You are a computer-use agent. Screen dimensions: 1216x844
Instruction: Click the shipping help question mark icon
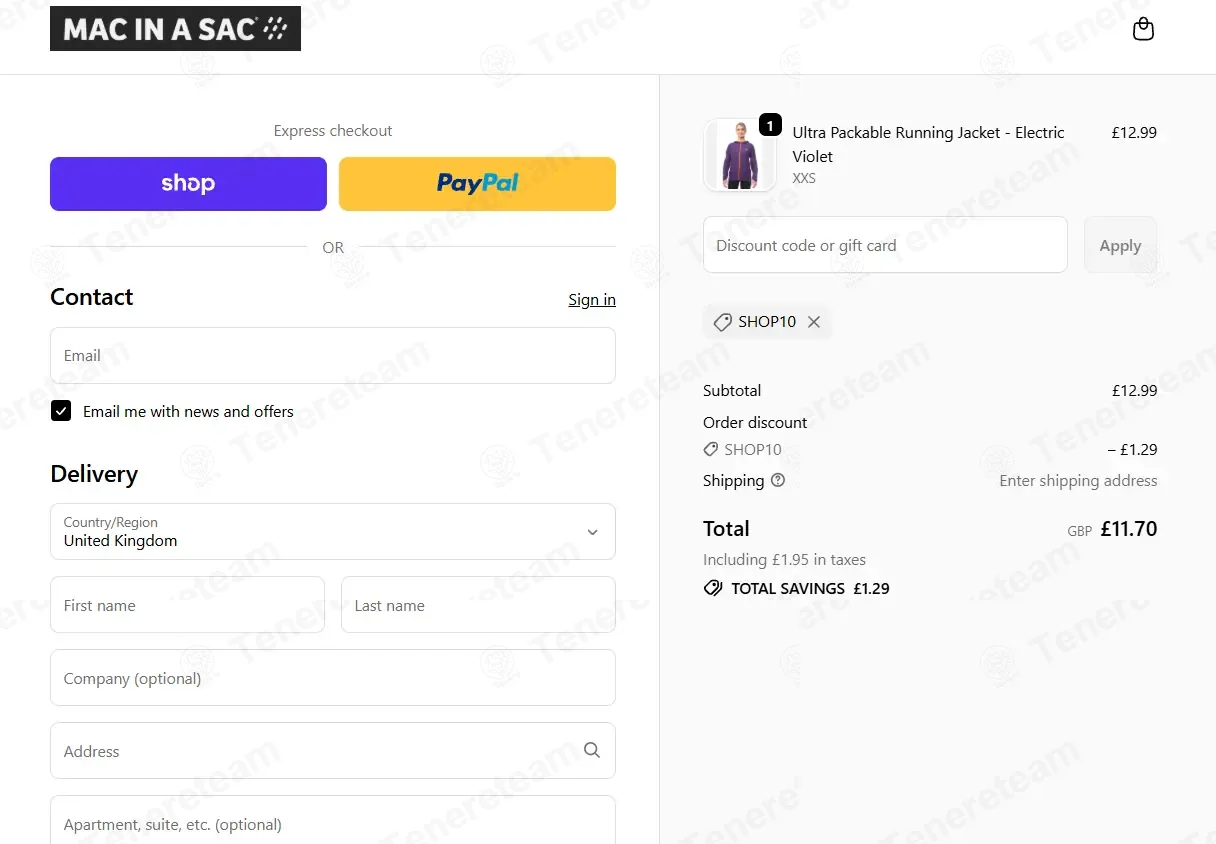click(x=778, y=480)
